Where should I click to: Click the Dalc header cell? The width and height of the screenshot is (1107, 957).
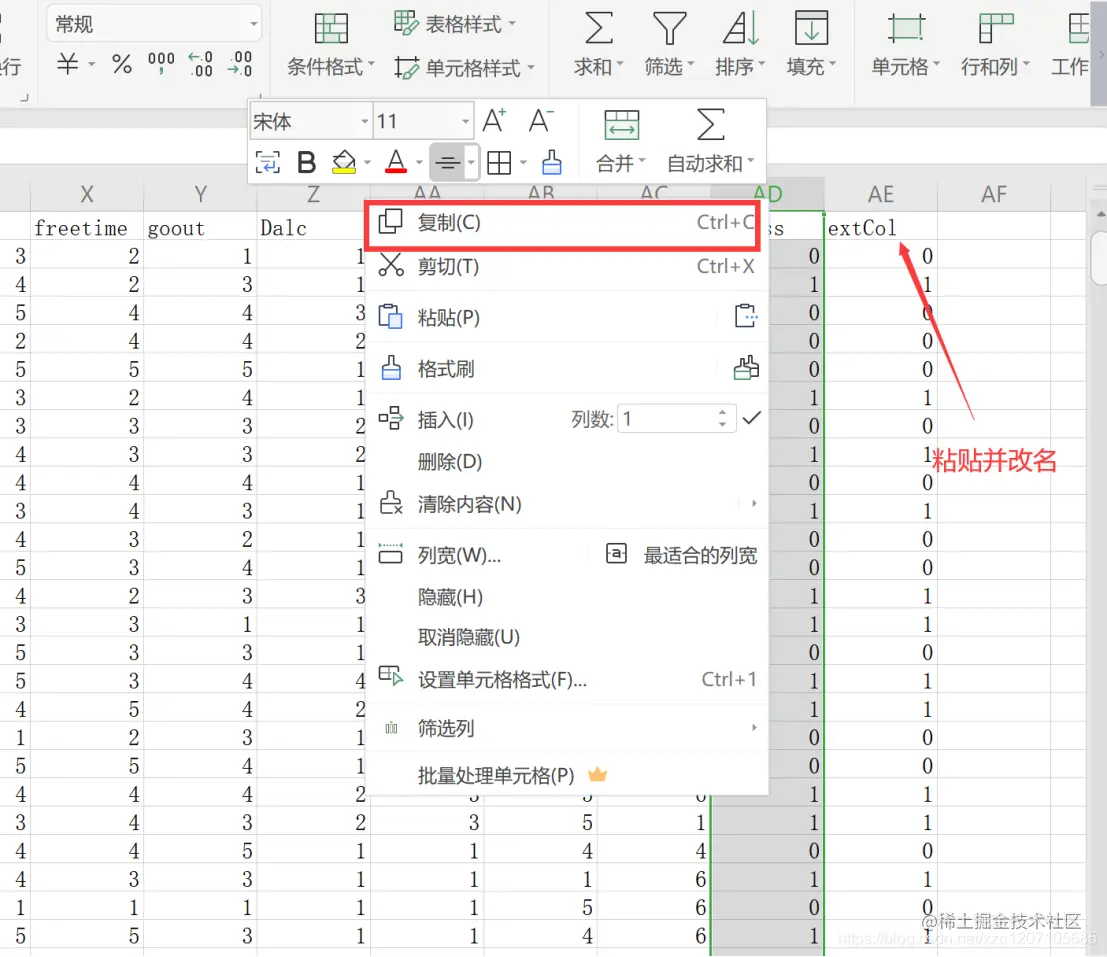[311, 228]
